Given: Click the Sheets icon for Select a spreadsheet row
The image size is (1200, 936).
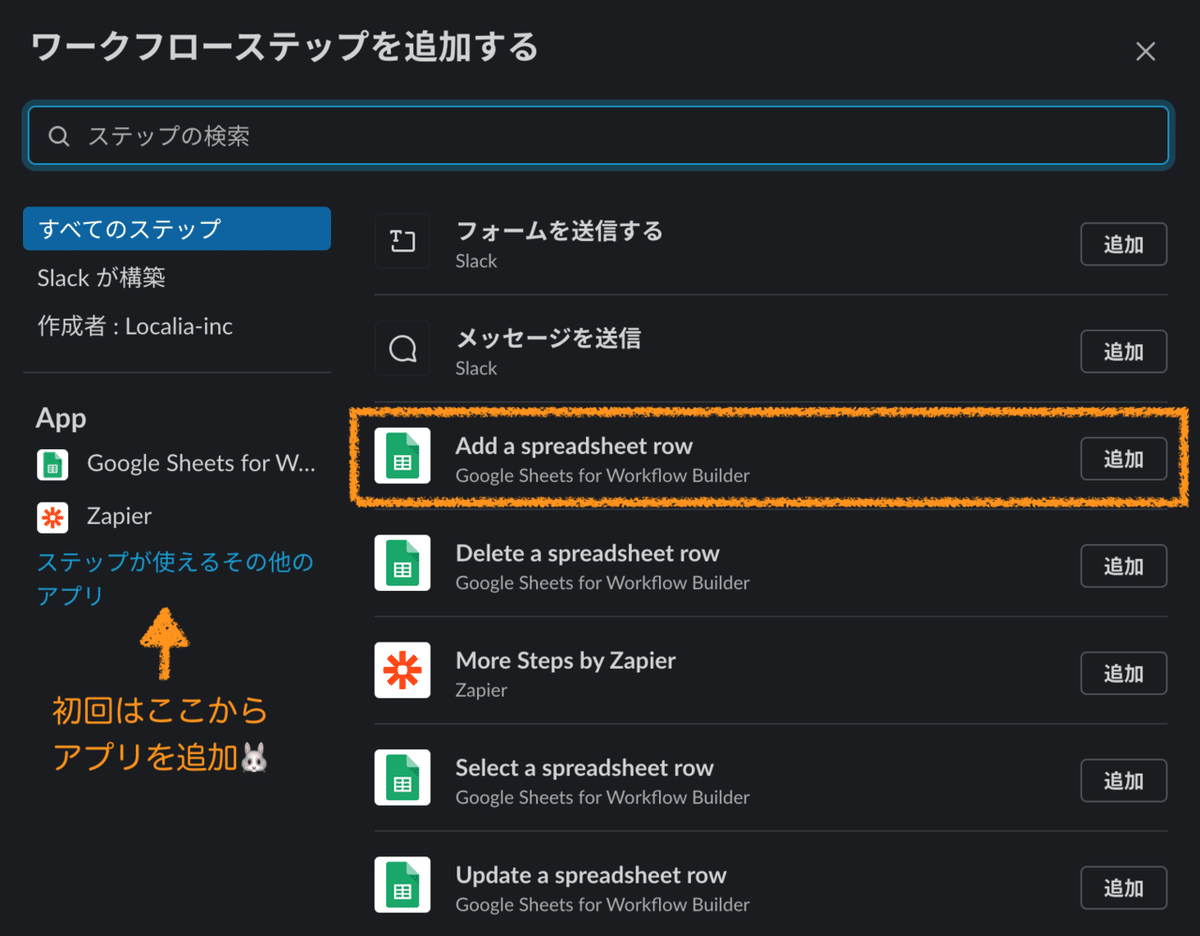Looking at the screenshot, I should (402, 777).
